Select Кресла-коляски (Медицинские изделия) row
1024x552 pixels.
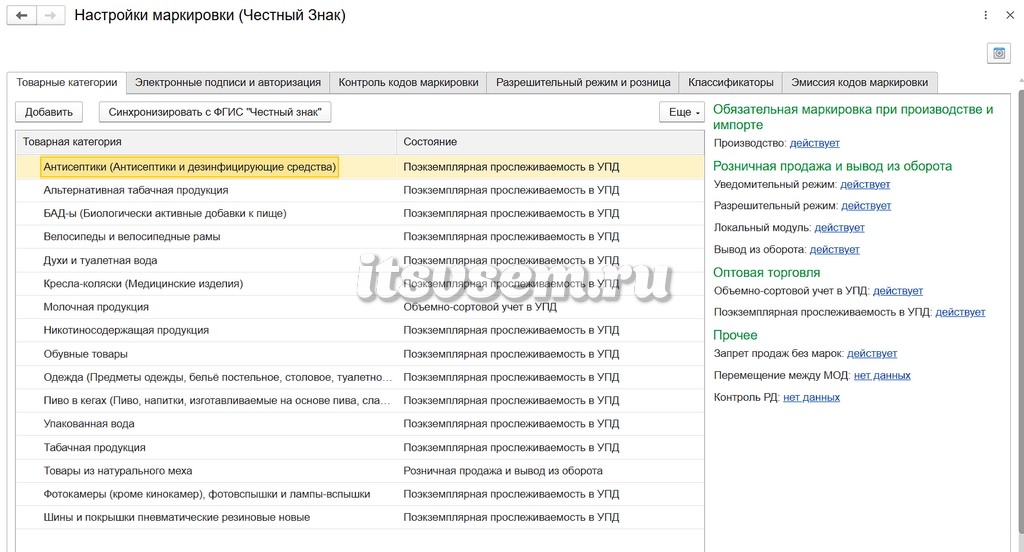coord(360,284)
